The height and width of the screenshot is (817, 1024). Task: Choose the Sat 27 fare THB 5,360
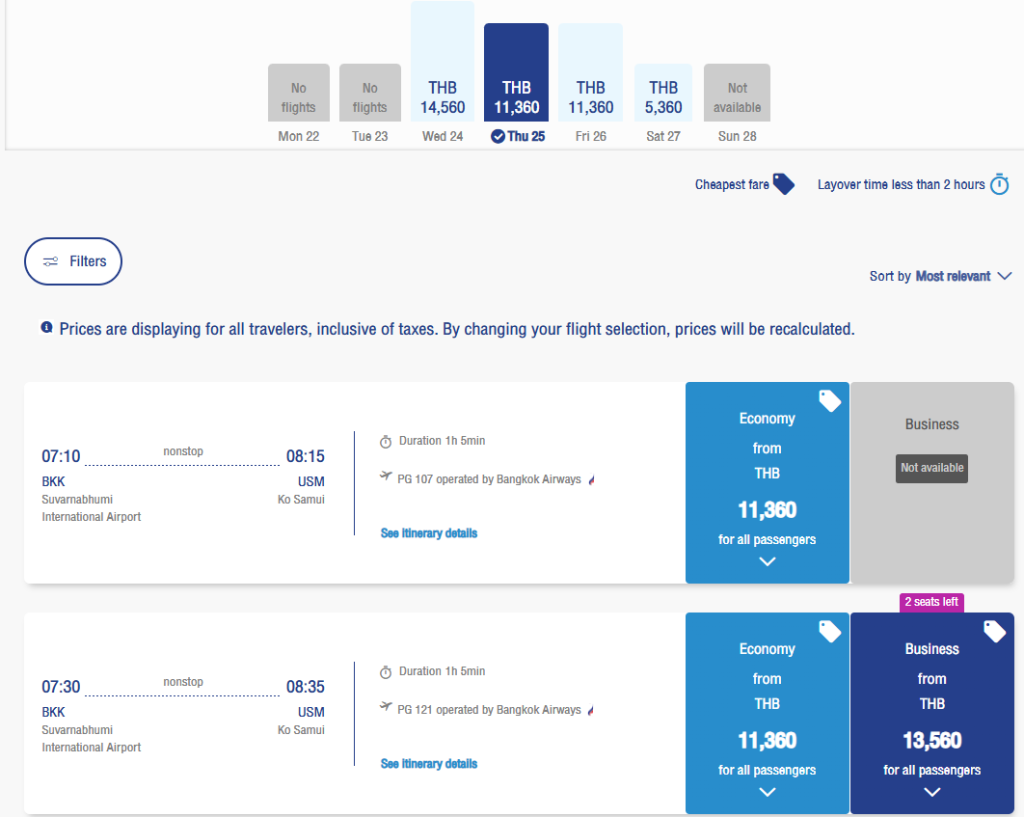[x=663, y=93]
